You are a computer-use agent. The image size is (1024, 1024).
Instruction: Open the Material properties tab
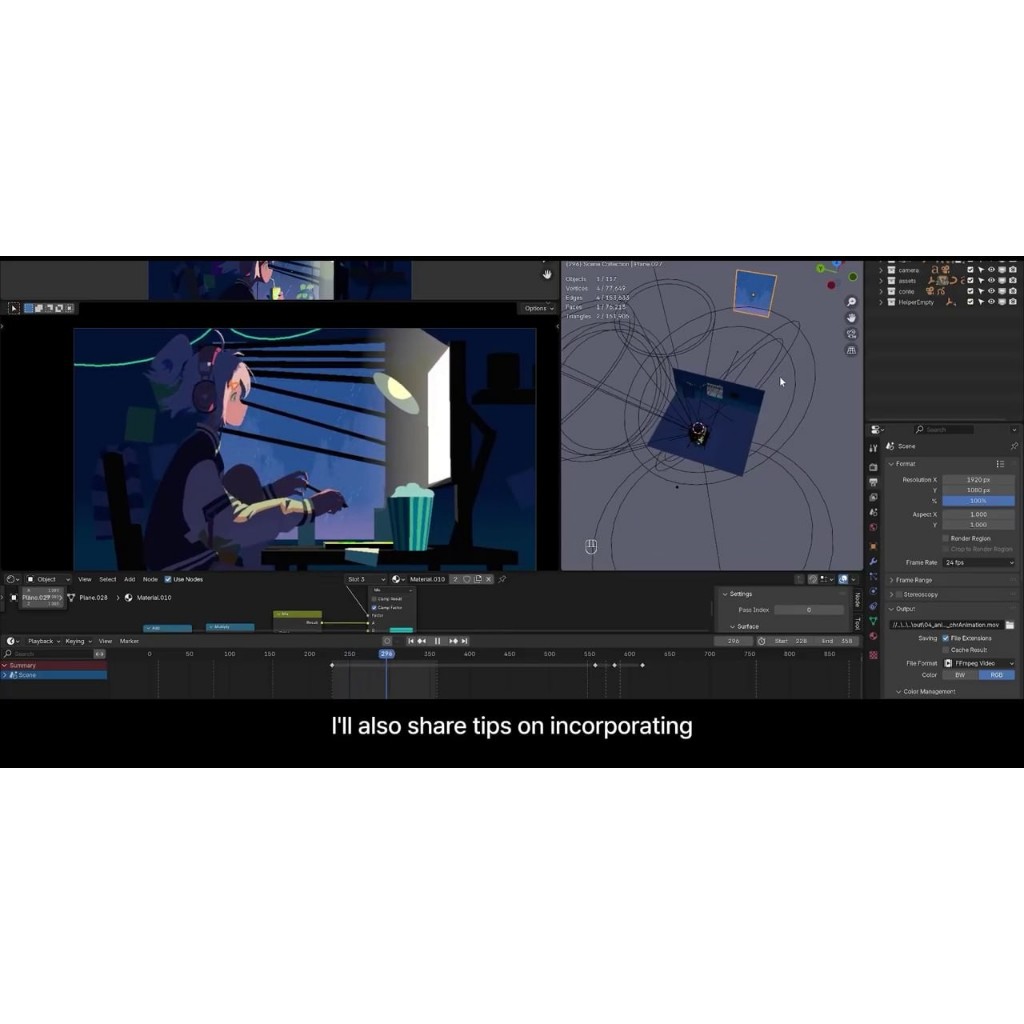874,636
